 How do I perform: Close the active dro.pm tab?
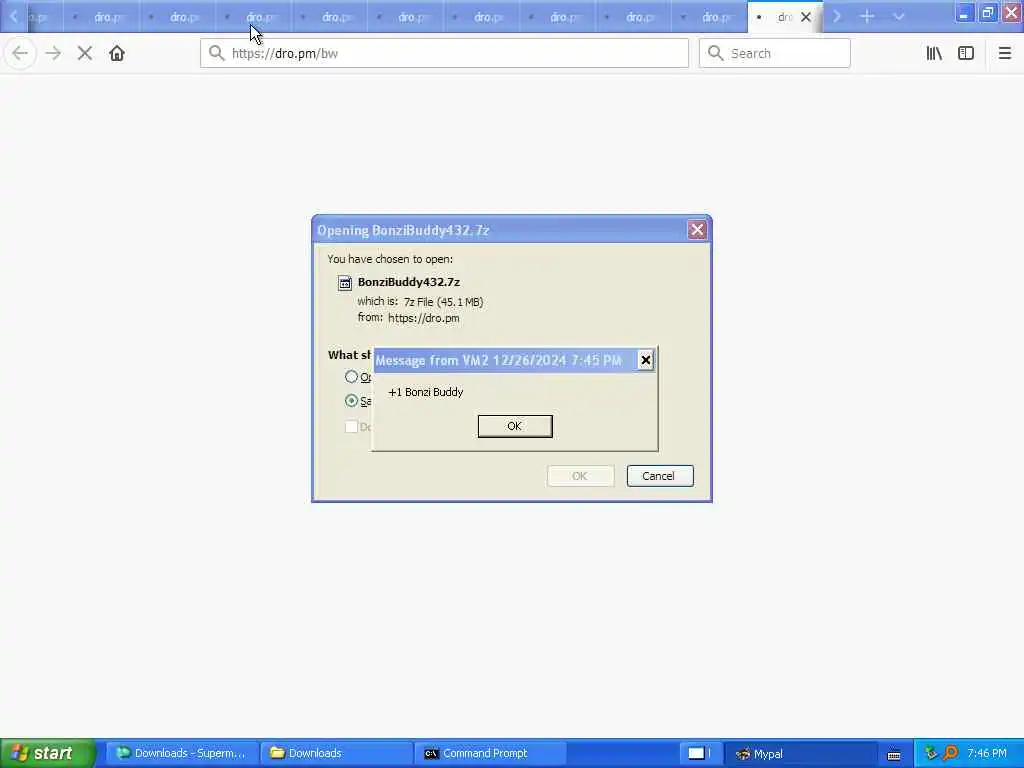[x=806, y=17]
